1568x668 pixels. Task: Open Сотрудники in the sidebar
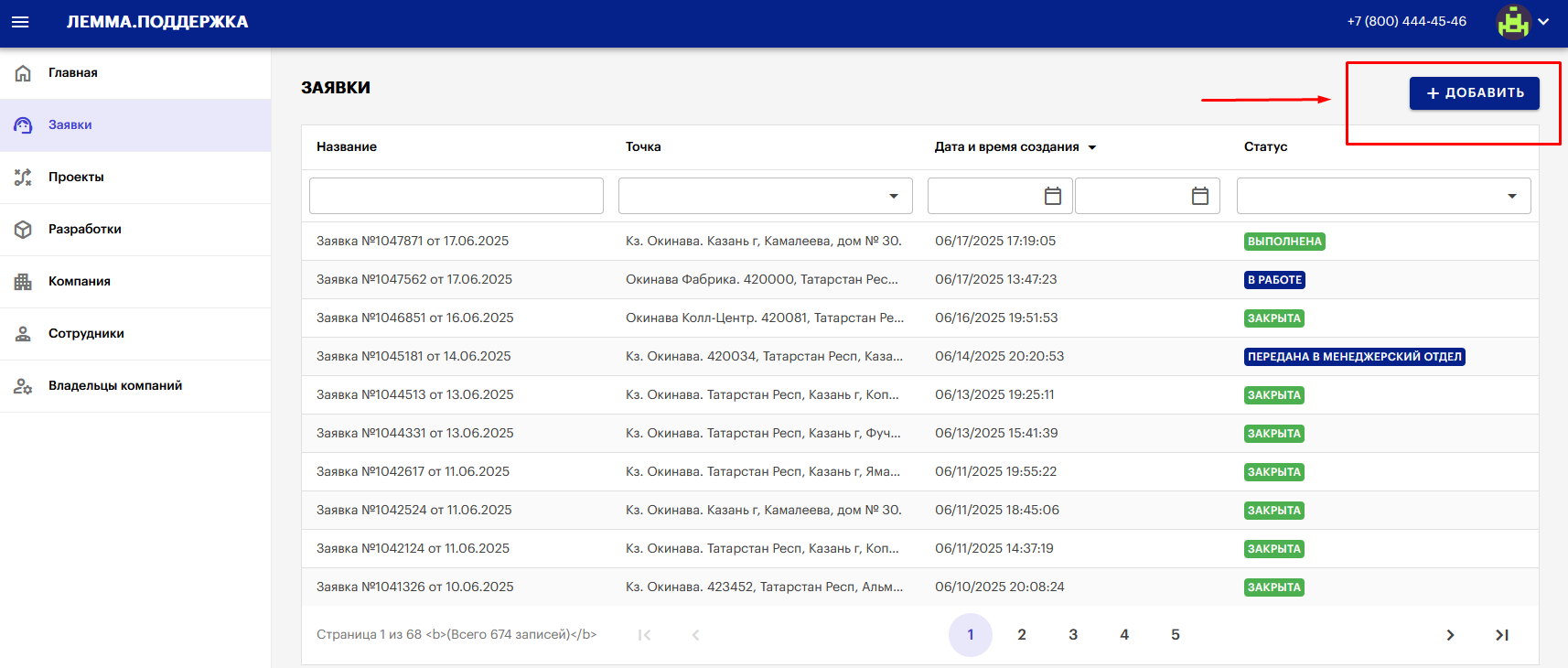[86, 334]
